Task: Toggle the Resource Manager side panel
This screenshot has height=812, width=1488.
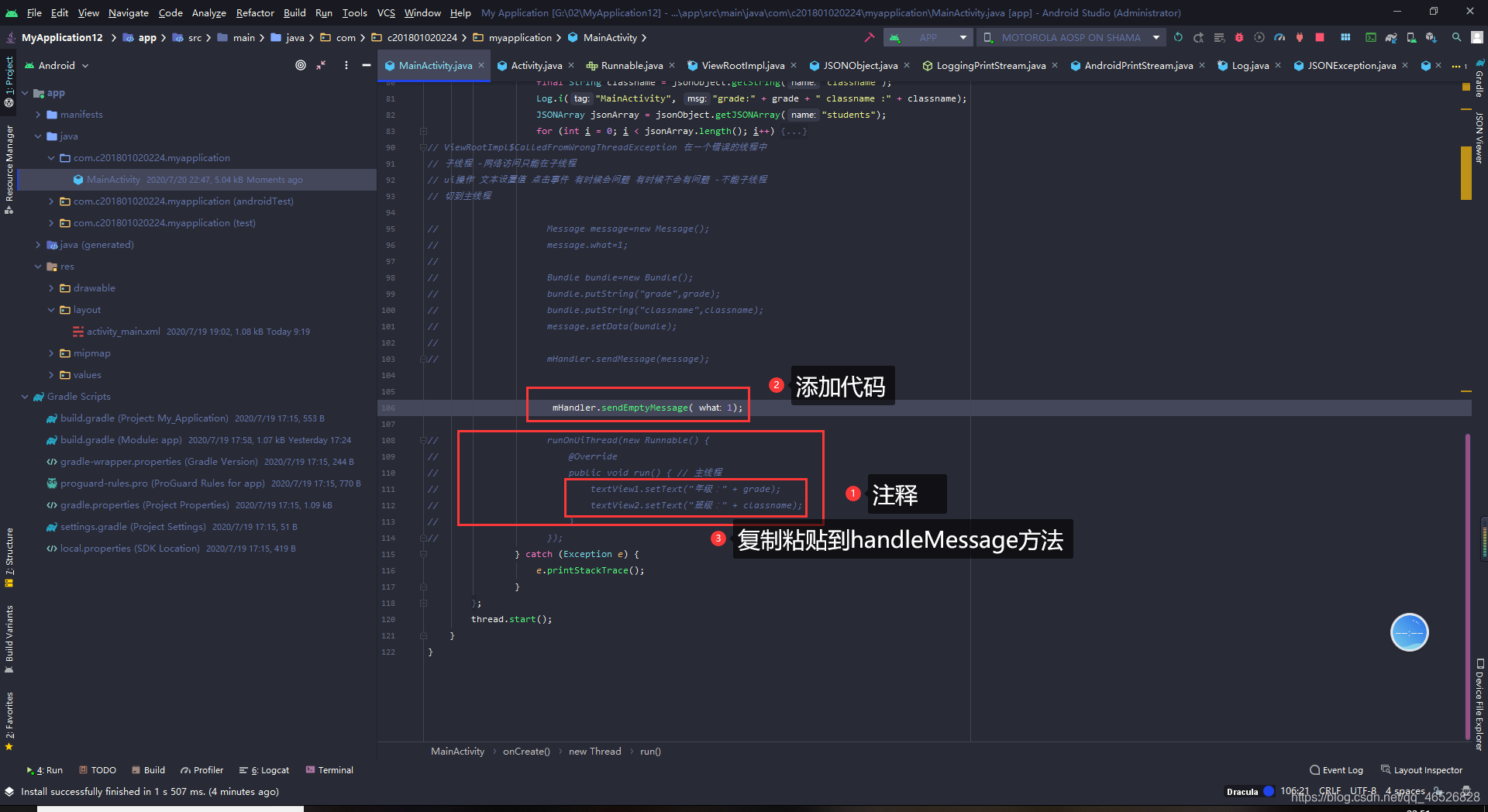Action: click(x=9, y=170)
